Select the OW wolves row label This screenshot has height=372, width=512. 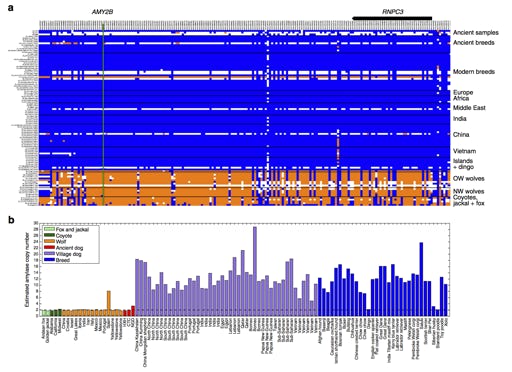(x=468, y=179)
